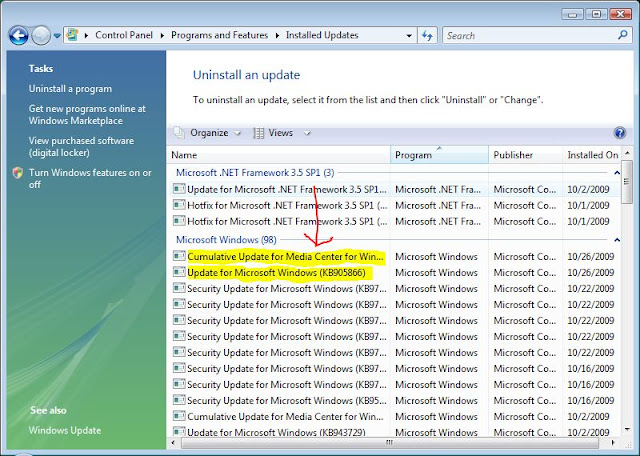Viewport: 640px width, 456px height.
Task: Open the Views dropdown arrow
Action: coord(307,133)
